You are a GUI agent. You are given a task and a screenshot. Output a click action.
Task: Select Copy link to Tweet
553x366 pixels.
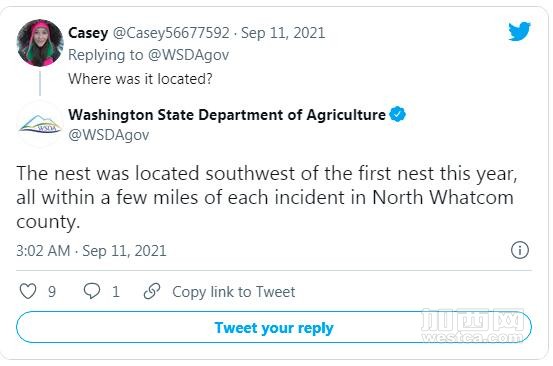point(233,292)
